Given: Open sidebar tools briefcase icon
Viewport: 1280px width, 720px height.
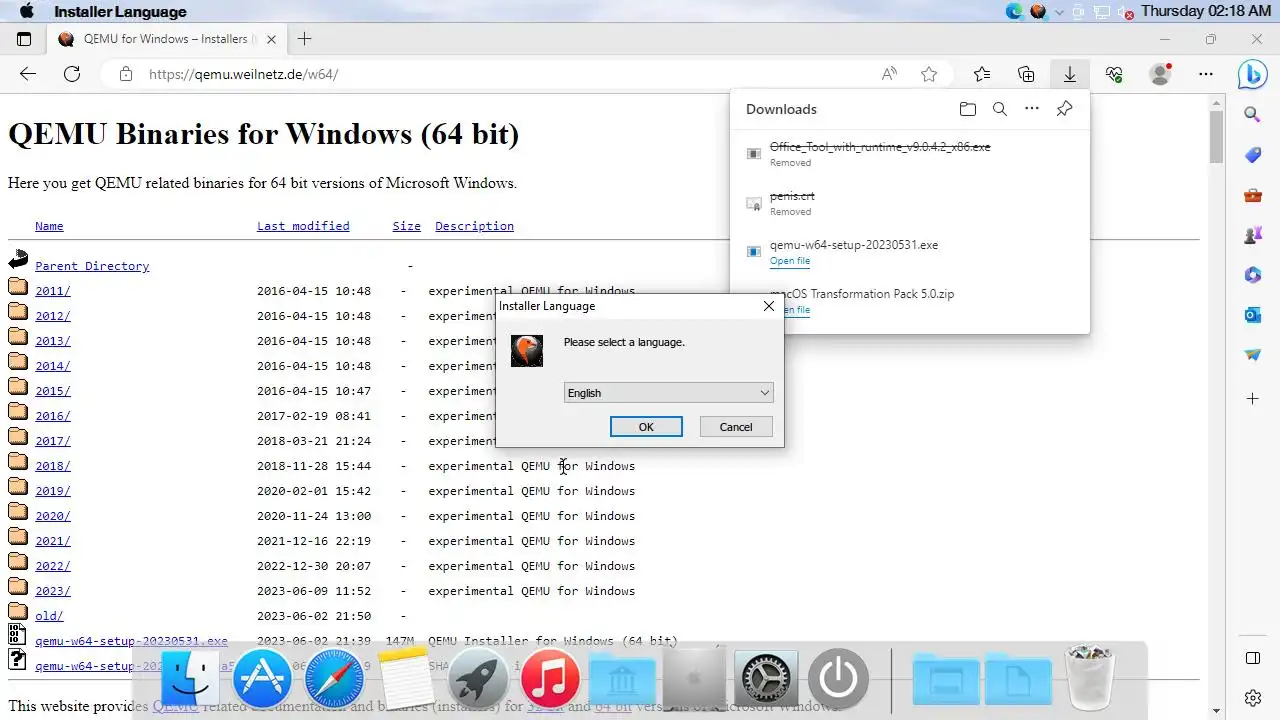Looking at the screenshot, I should [1252, 195].
